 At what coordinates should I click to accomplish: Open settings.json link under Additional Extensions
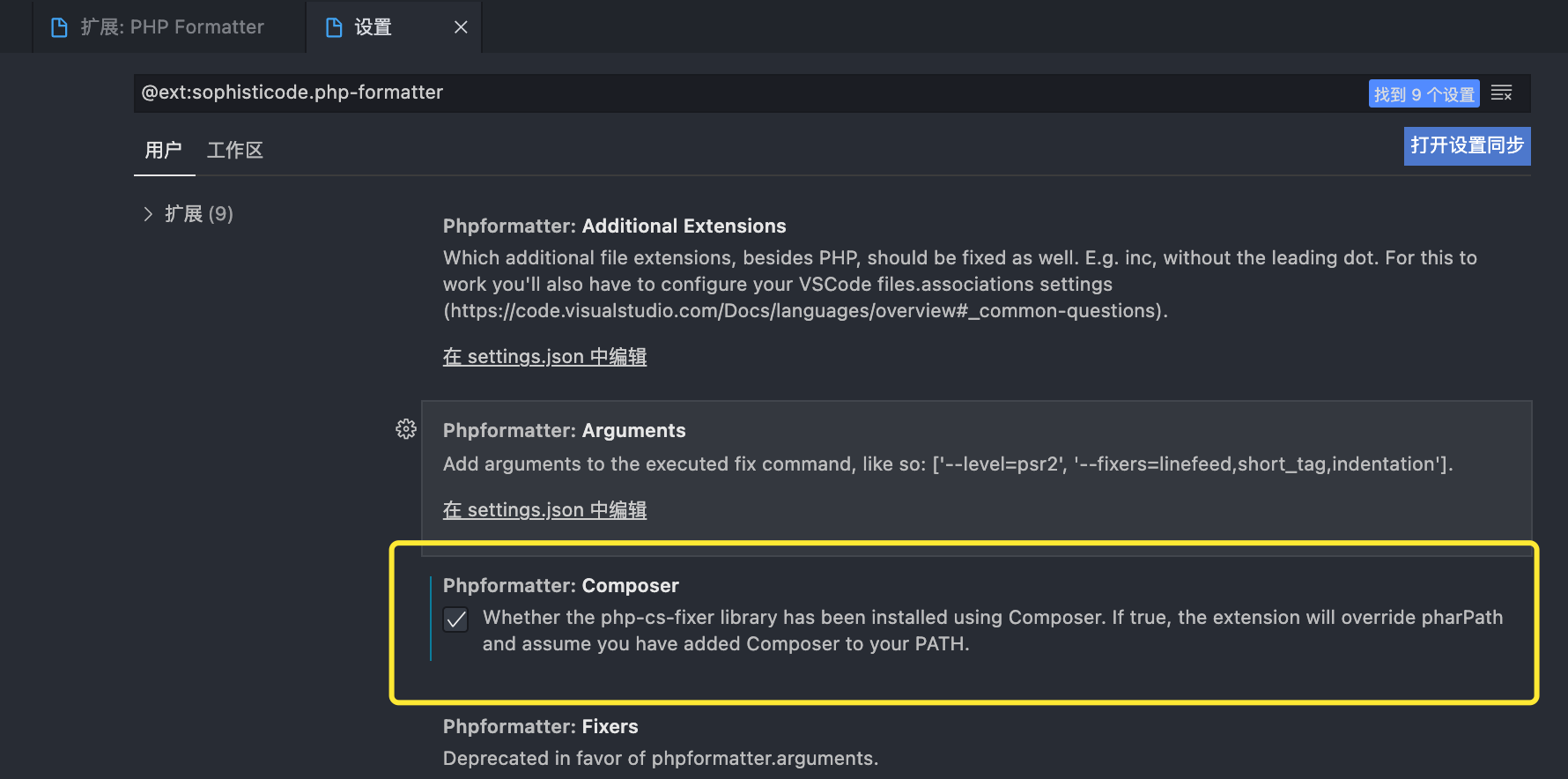click(544, 357)
